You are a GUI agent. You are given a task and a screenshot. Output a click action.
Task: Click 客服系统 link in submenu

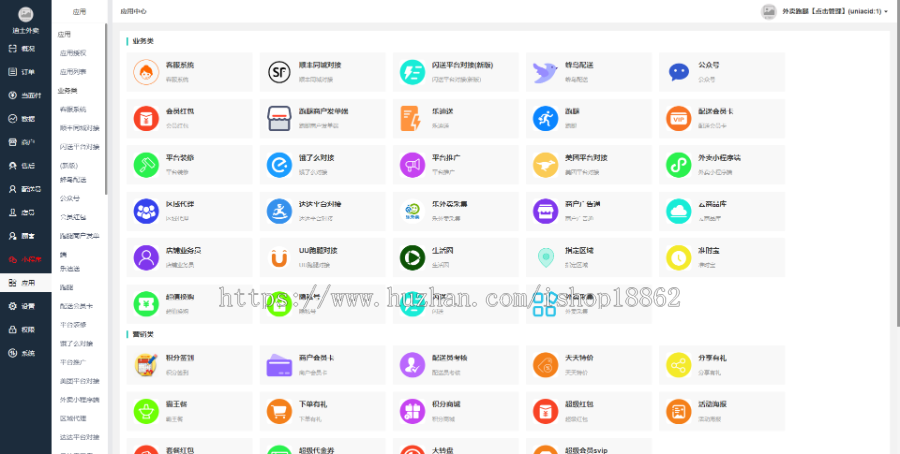(x=73, y=109)
